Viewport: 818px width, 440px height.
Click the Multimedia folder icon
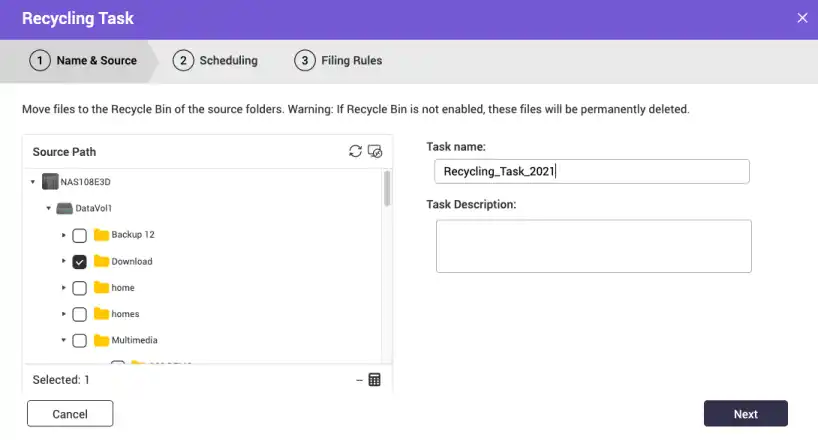[101, 340]
